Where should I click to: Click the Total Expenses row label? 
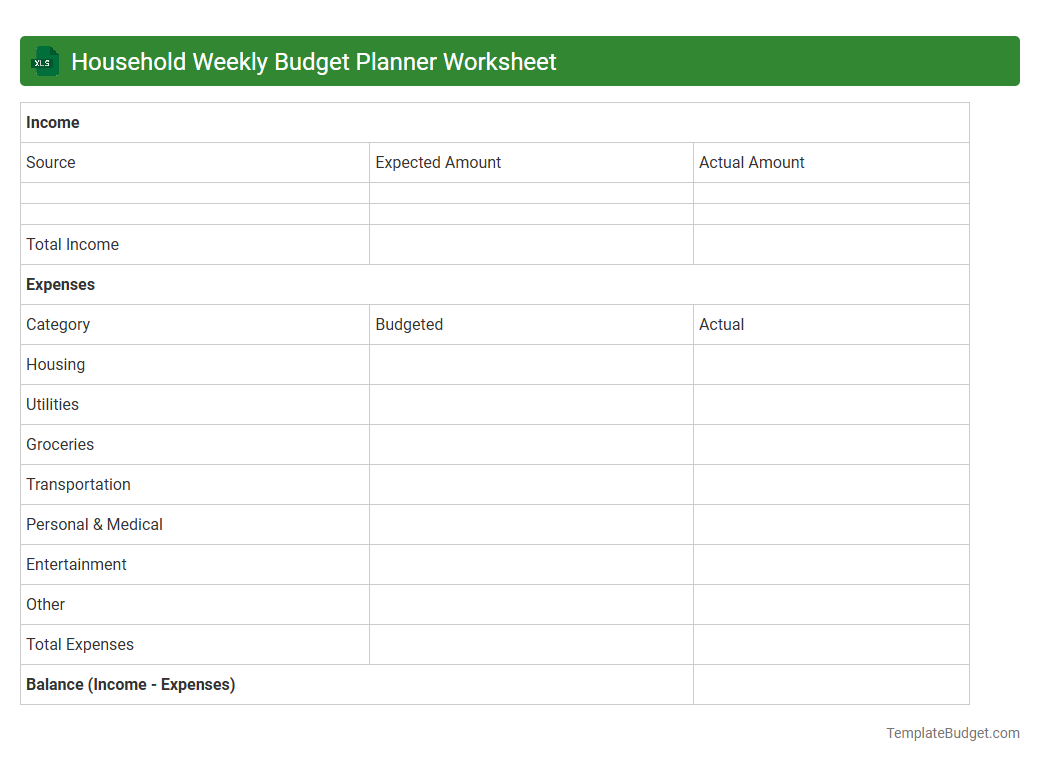click(x=79, y=644)
